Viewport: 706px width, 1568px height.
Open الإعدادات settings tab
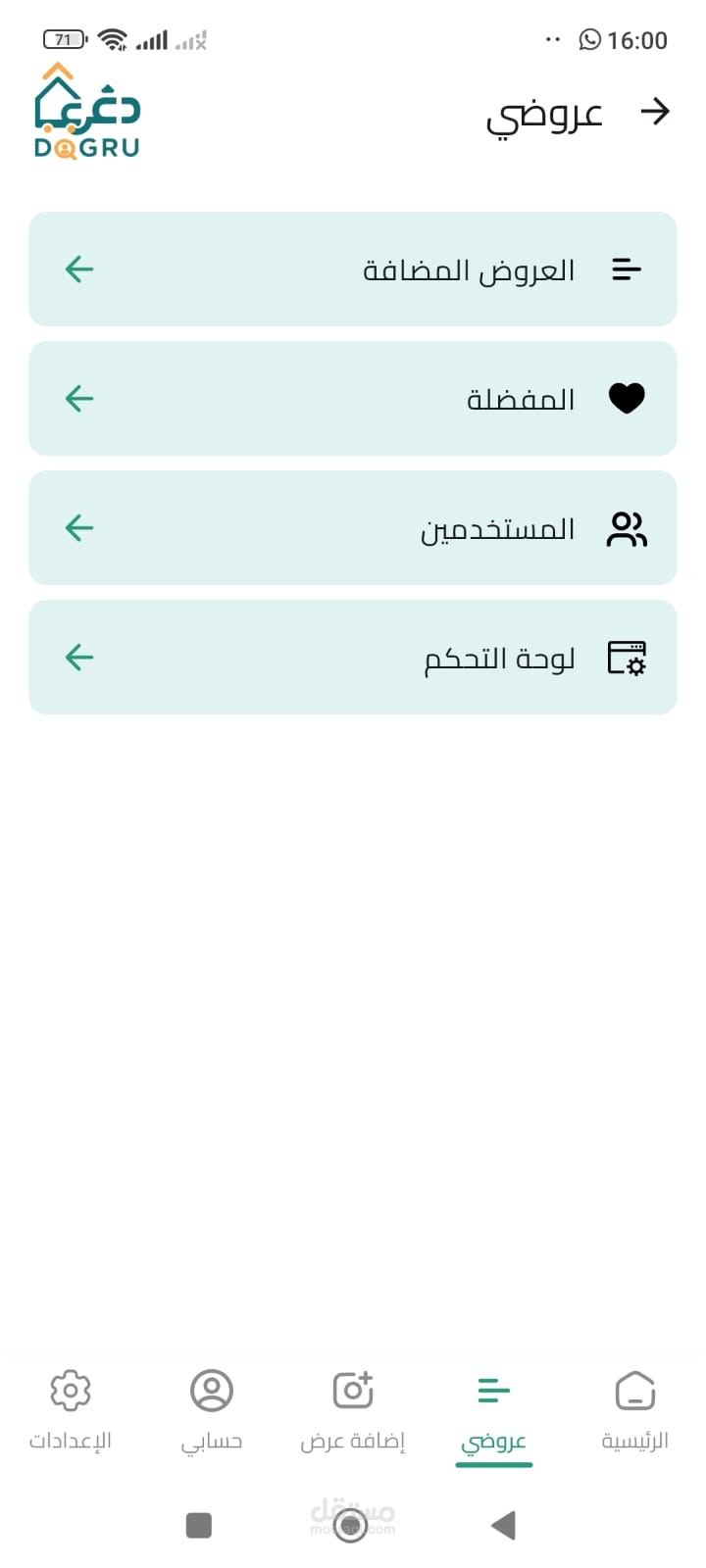click(x=71, y=1409)
